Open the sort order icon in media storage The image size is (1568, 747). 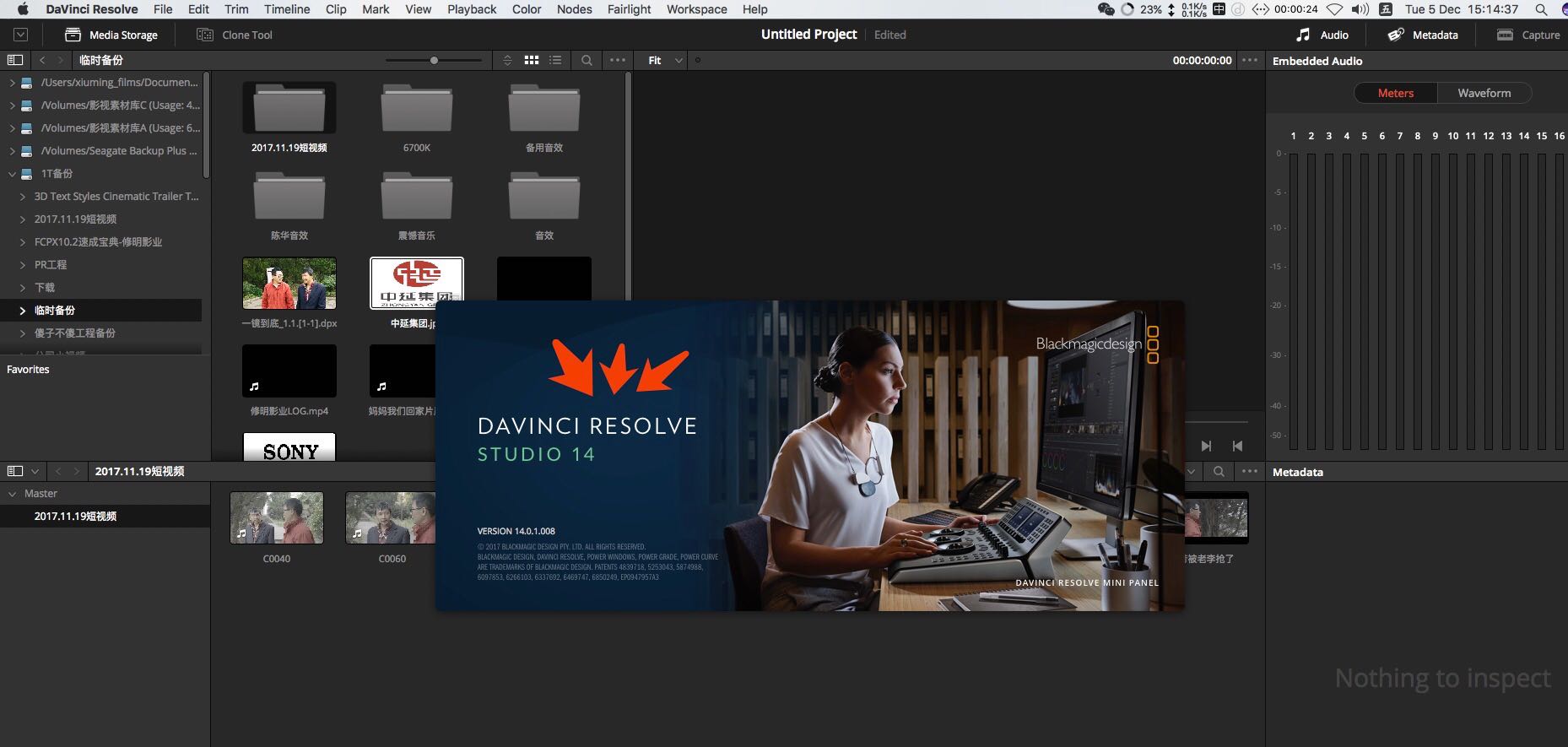[x=507, y=60]
